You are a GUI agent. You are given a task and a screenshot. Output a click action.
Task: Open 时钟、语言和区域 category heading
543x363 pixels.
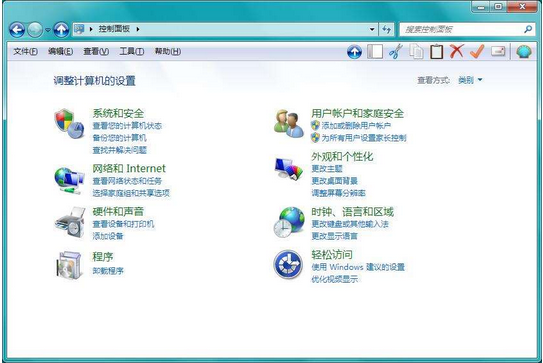[353, 211]
